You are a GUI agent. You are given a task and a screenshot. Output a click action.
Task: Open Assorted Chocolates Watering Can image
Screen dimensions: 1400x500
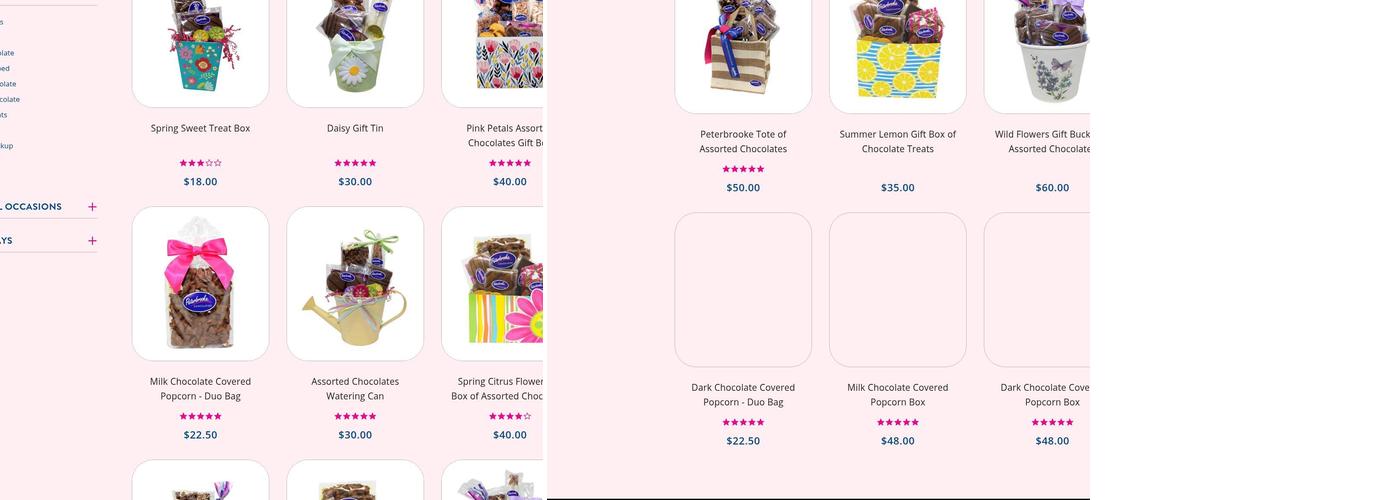tap(355, 284)
